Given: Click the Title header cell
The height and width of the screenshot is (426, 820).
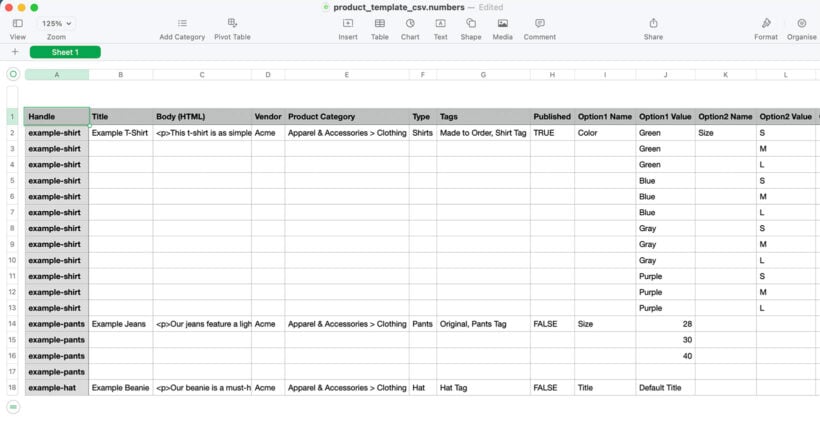Looking at the screenshot, I should click(x=121, y=117).
